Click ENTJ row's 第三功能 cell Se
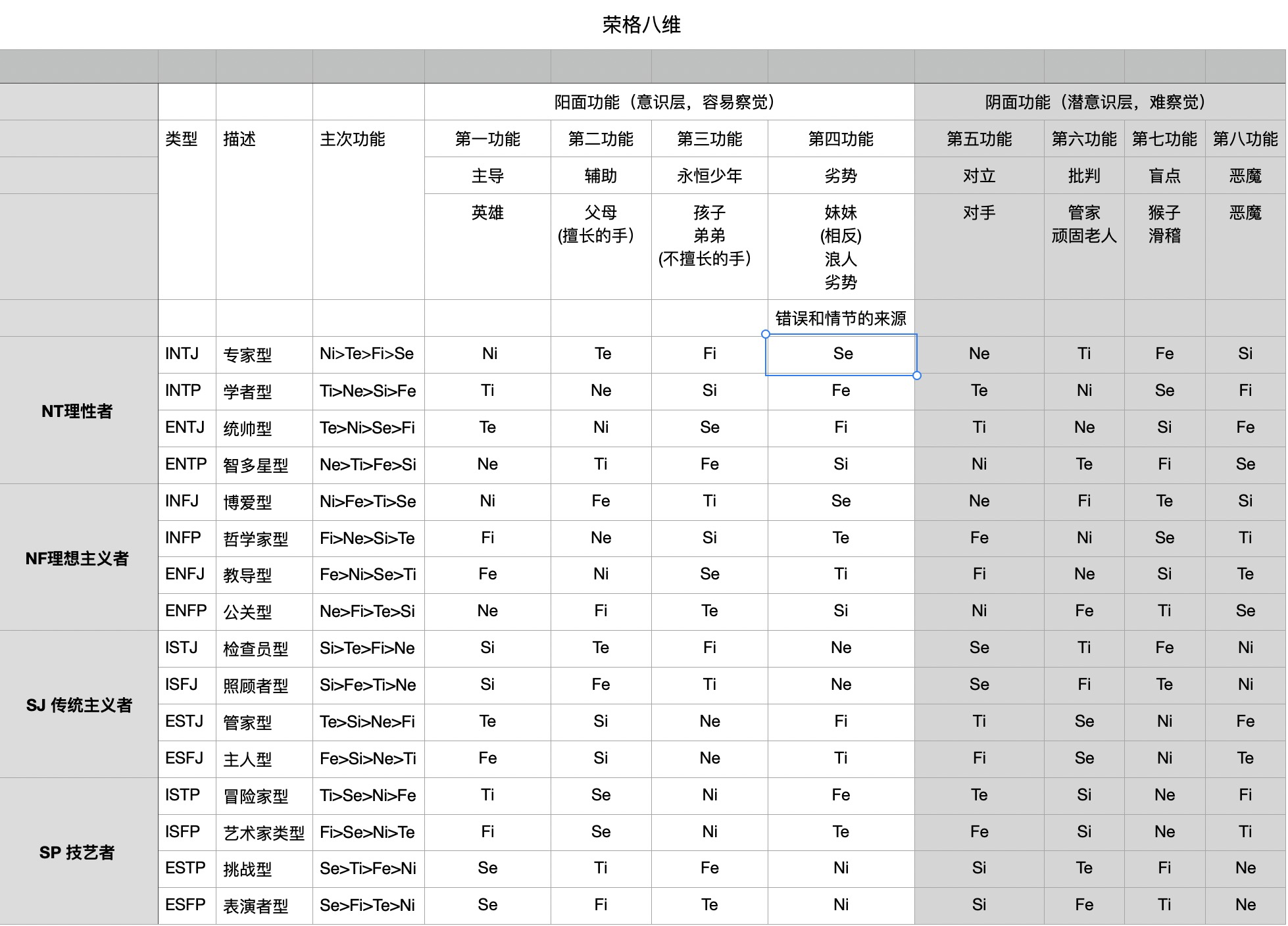The image size is (1288, 926). (x=709, y=427)
